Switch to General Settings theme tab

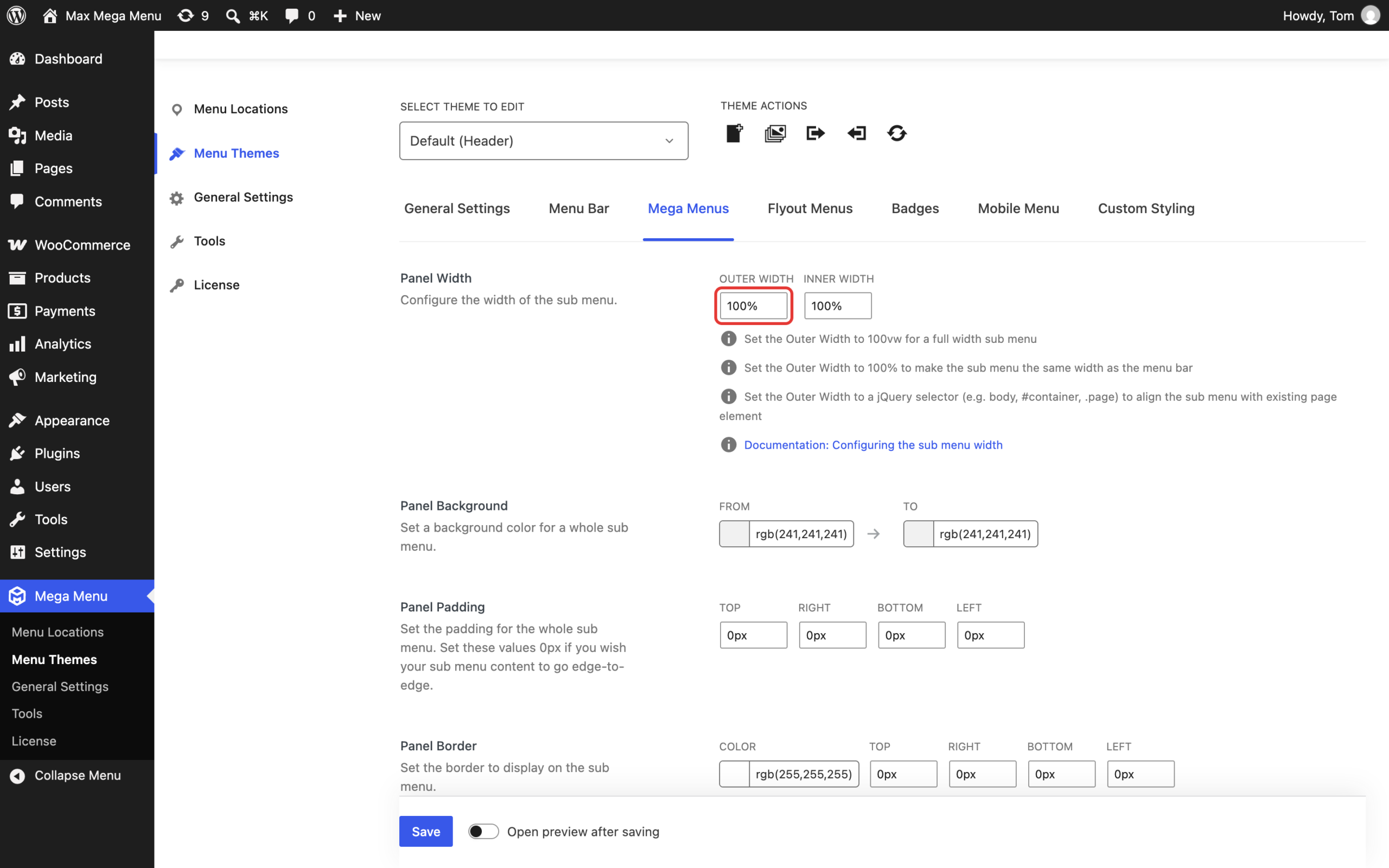[x=457, y=208]
